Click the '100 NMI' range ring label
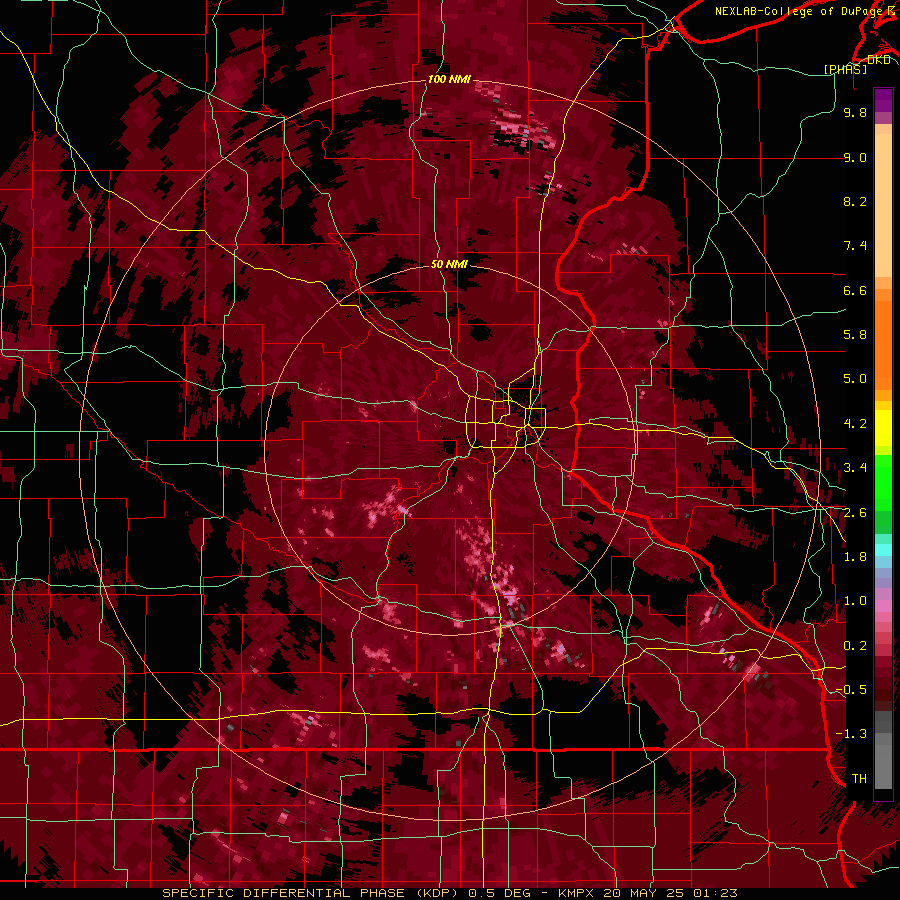 [x=449, y=79]
